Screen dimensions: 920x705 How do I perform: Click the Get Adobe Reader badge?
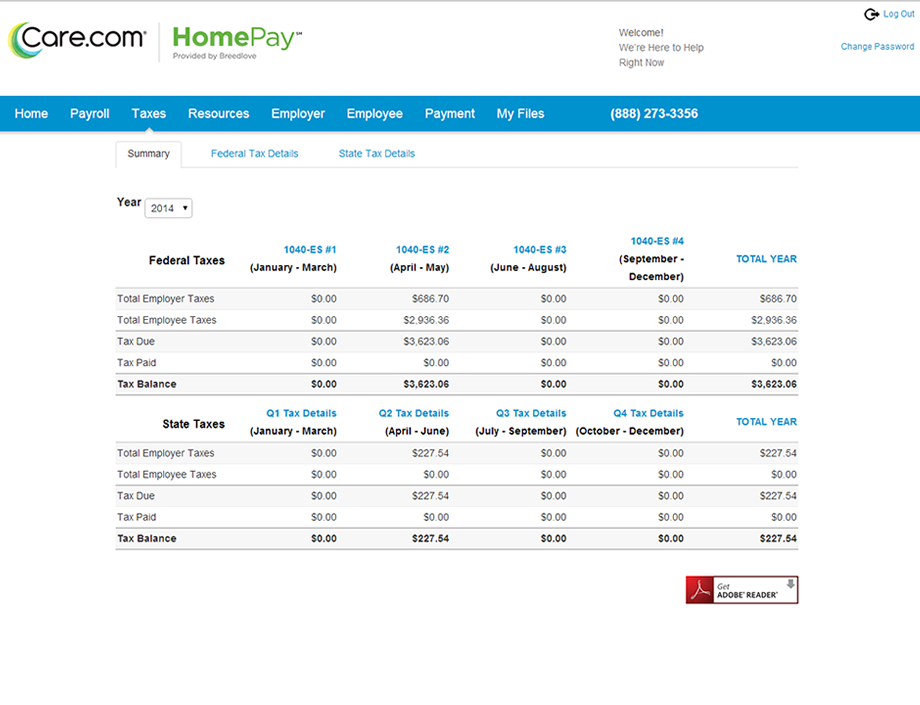click(740, 589)
